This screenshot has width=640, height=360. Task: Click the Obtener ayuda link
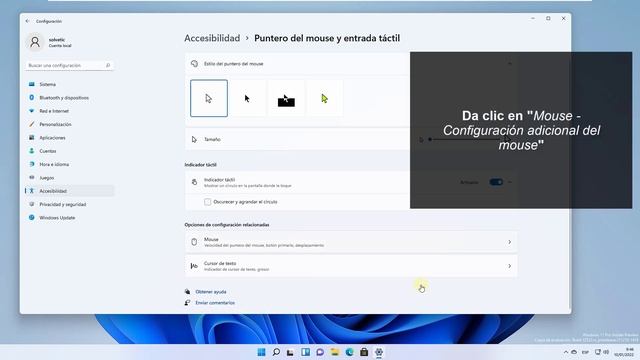click(x=211, y=292)
